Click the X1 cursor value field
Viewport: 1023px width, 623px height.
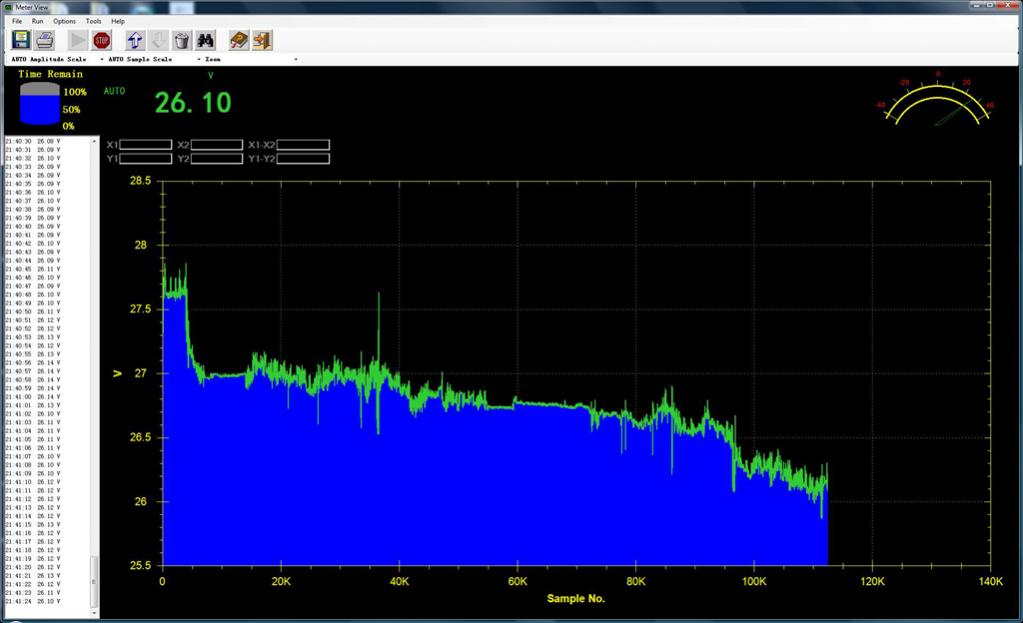[145, 145]
